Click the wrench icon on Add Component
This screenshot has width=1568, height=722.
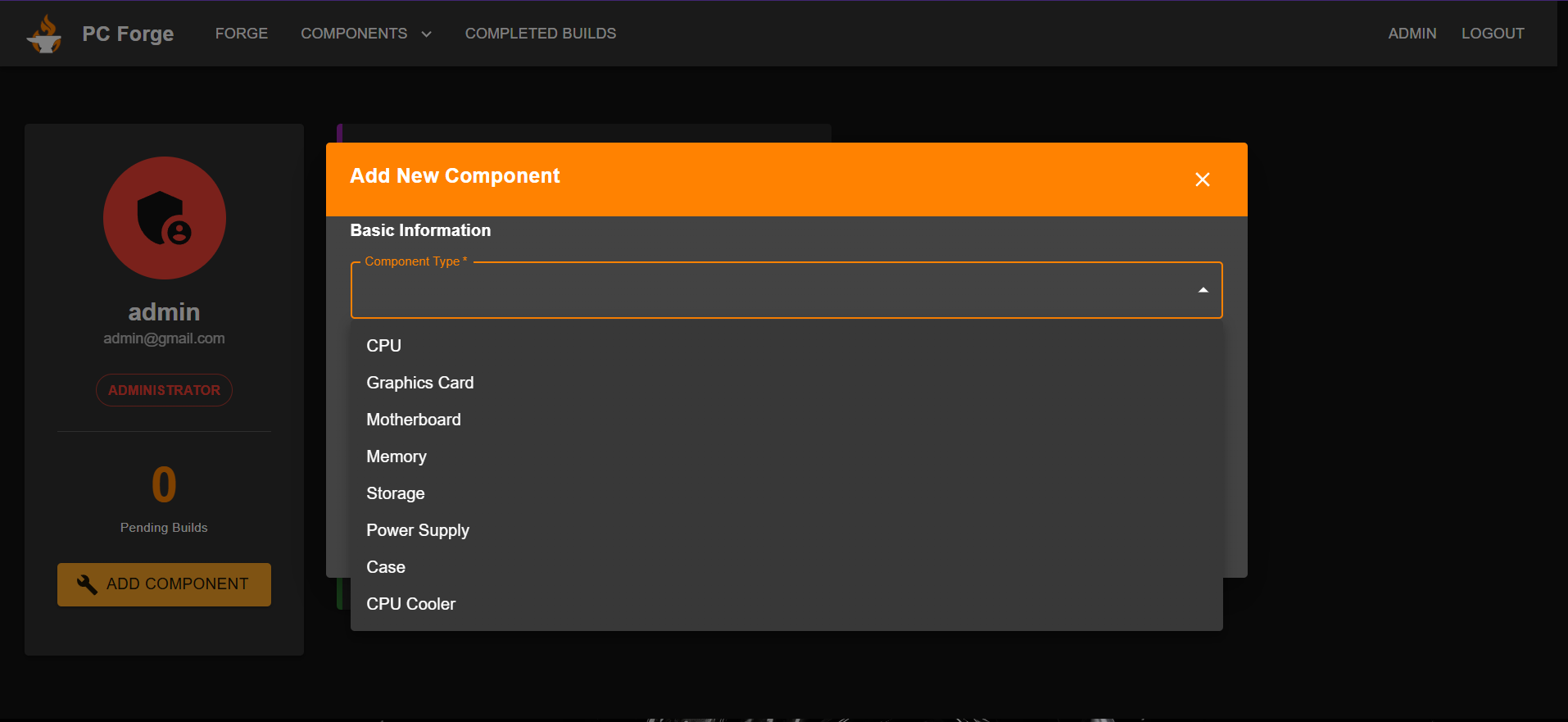tap(87, 584)
